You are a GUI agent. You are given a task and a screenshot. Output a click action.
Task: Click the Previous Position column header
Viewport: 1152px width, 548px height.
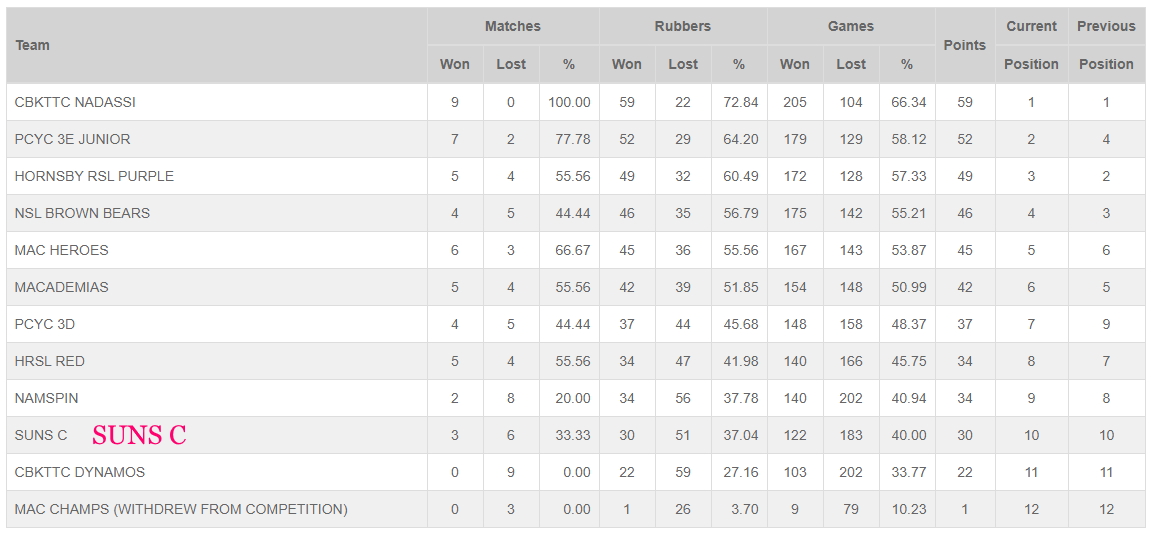(x=1106, y=46)
